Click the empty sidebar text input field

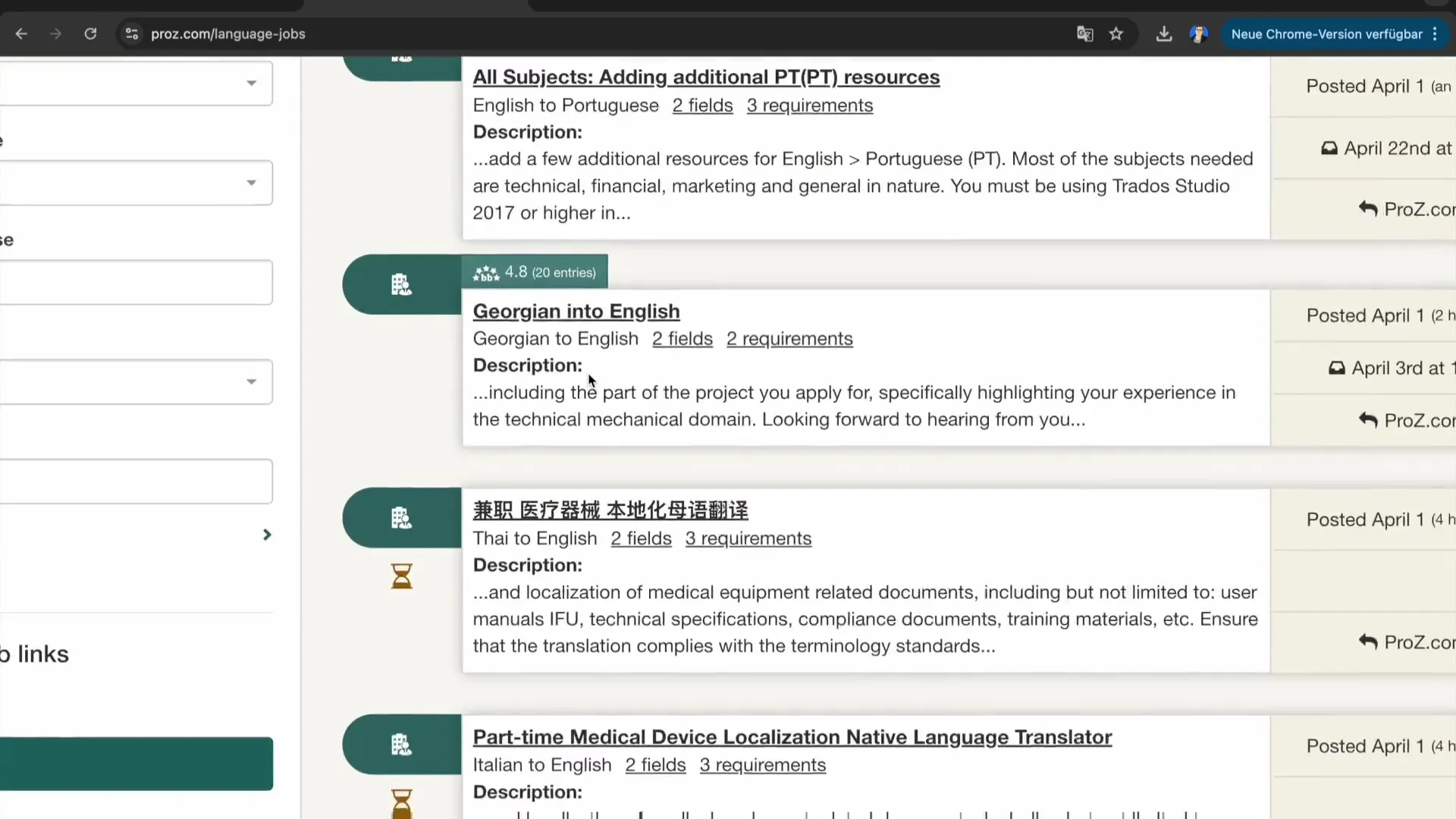(x=136, y=283)
